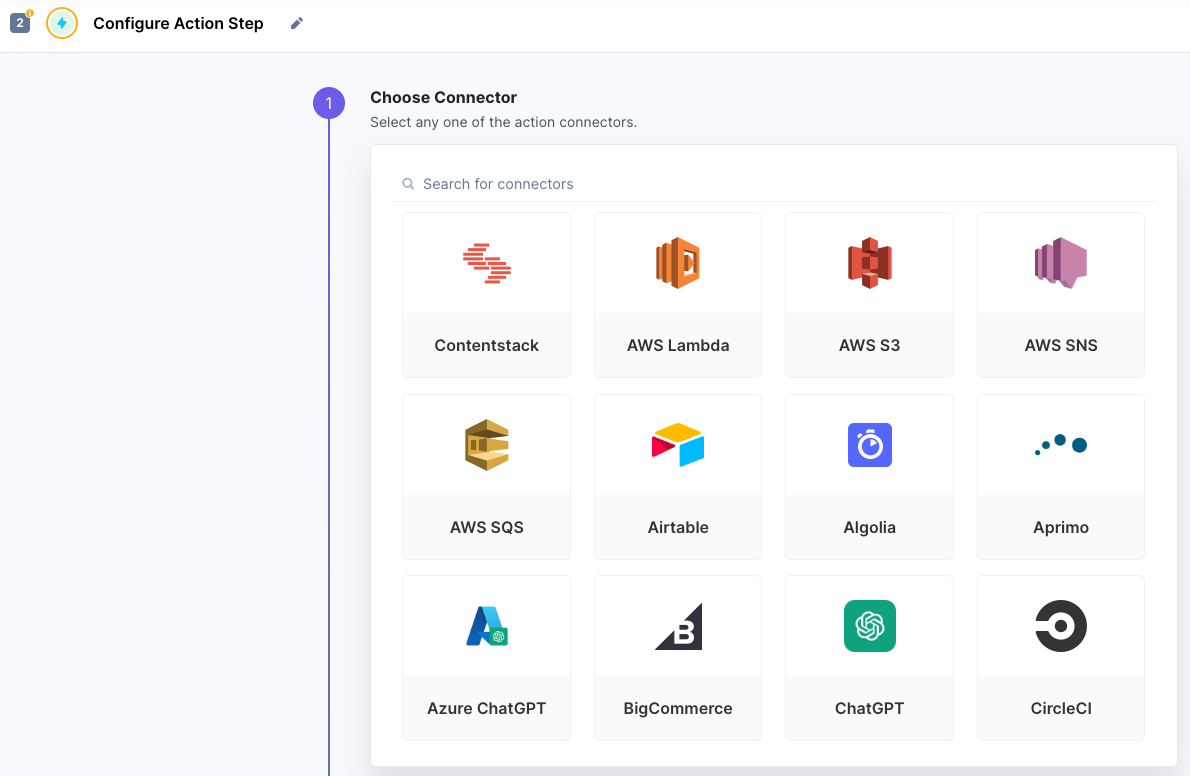Click the search magnifier icon

click(x=408, y=184)
